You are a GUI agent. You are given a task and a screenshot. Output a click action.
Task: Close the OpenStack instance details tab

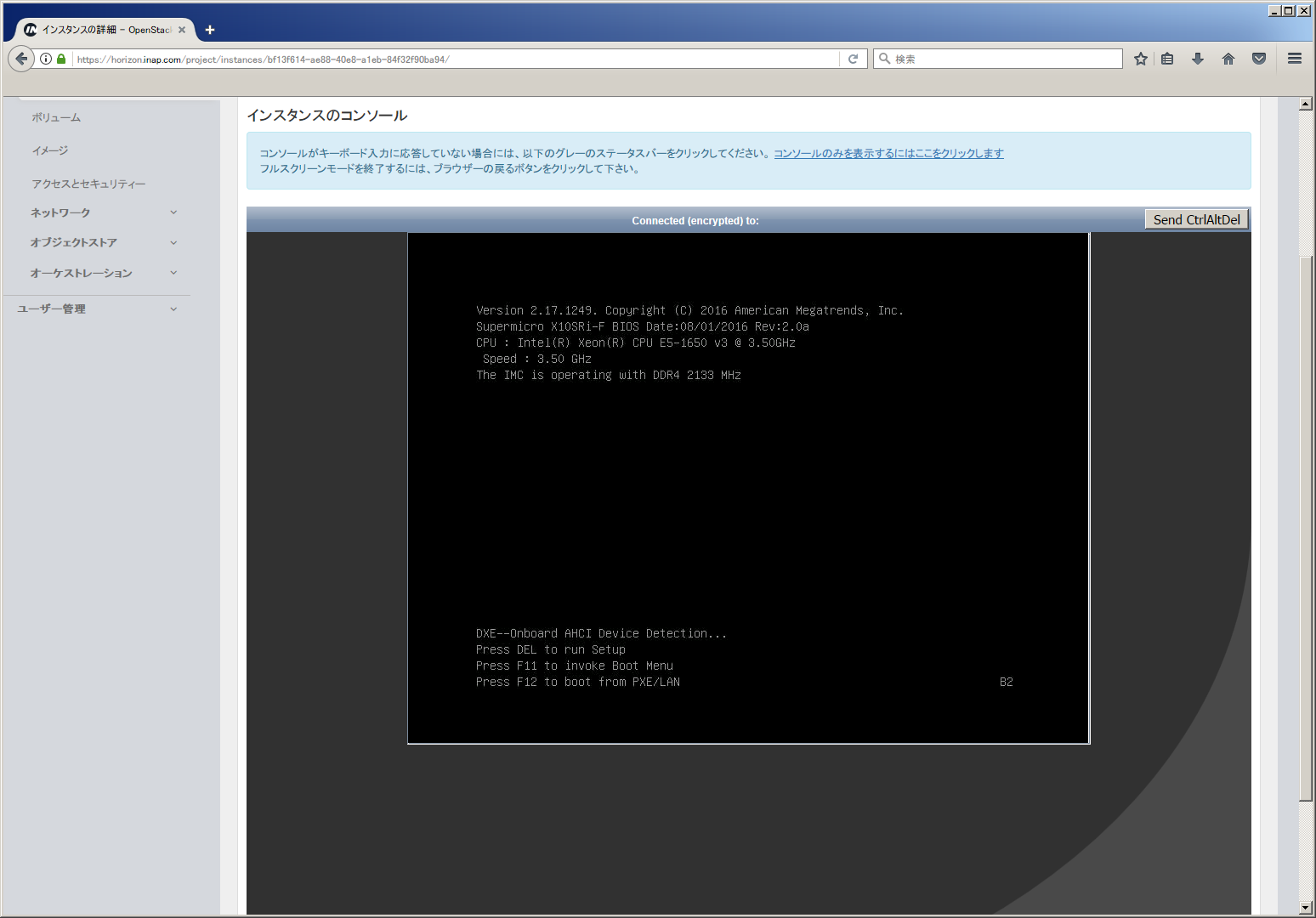coord(182,30)
